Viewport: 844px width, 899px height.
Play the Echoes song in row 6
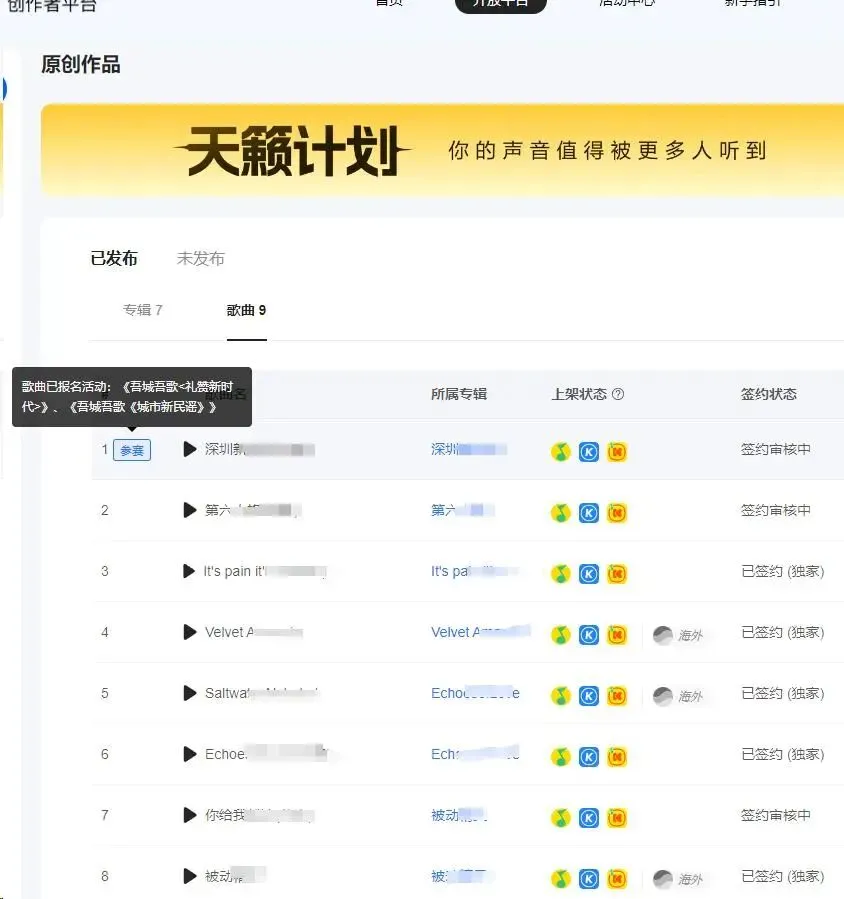click(190, 755)
